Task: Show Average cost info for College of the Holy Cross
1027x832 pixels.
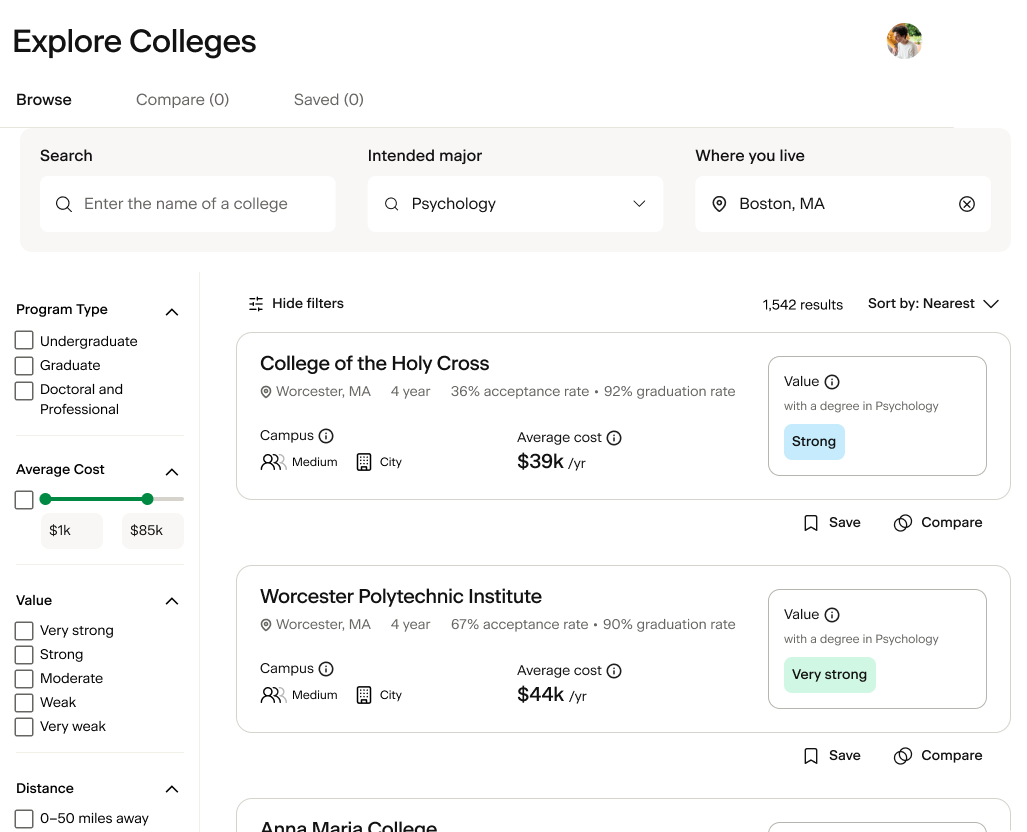Action: pyautogui.click(x=614, y=438)
